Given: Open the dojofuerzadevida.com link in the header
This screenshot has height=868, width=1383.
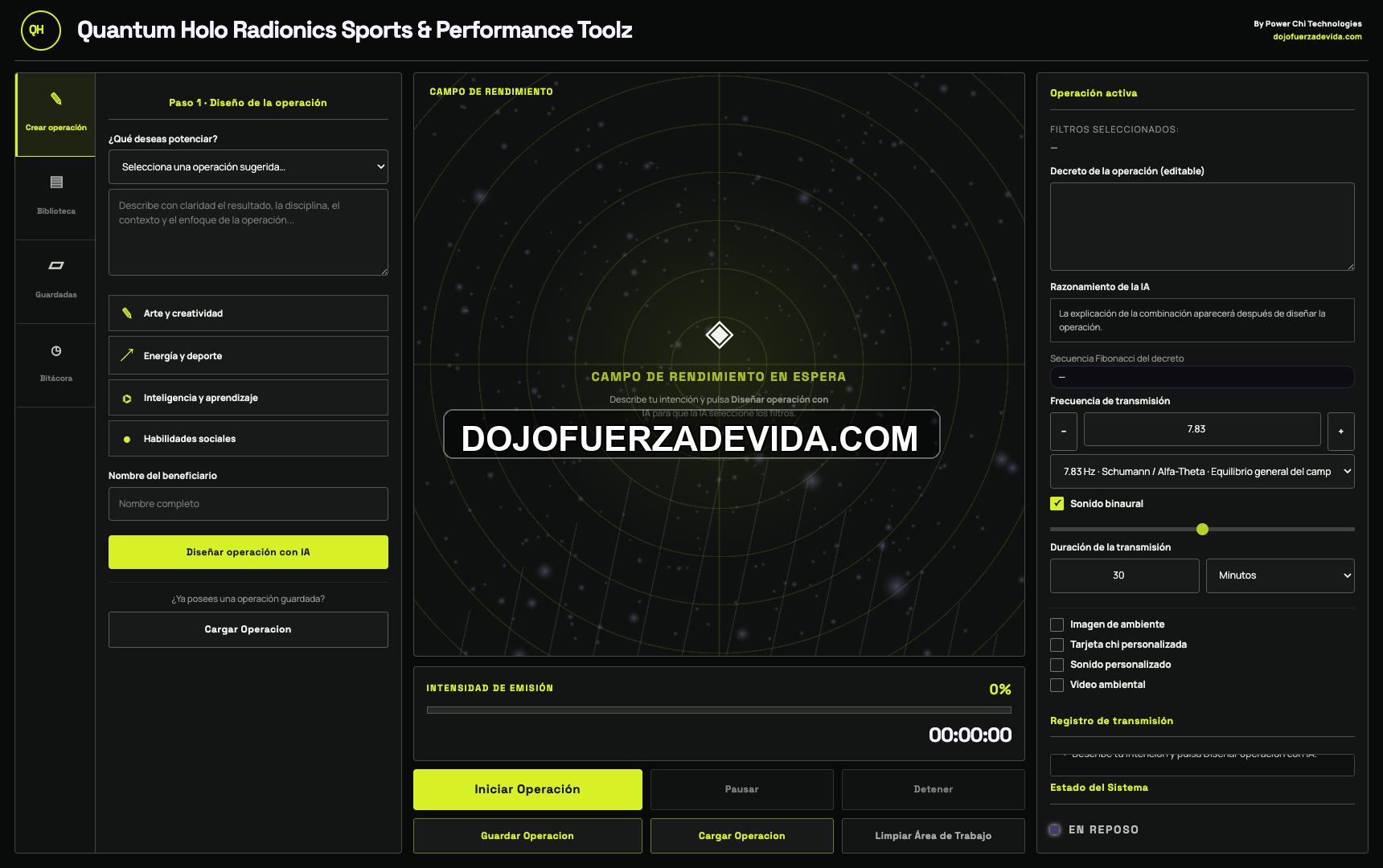Looking at the screenshot, I should point(1317,37).
